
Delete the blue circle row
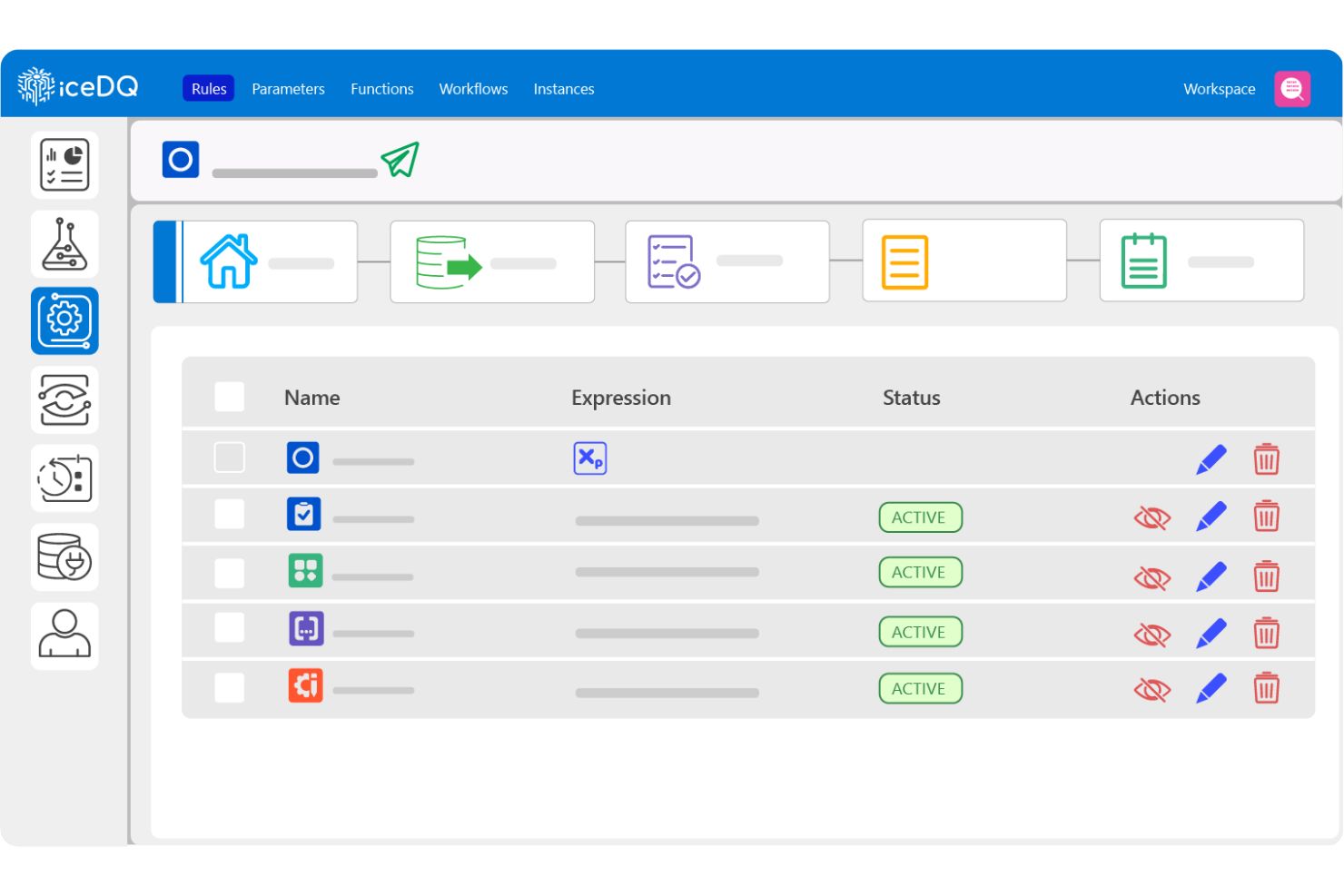[x=1267, y=459]
